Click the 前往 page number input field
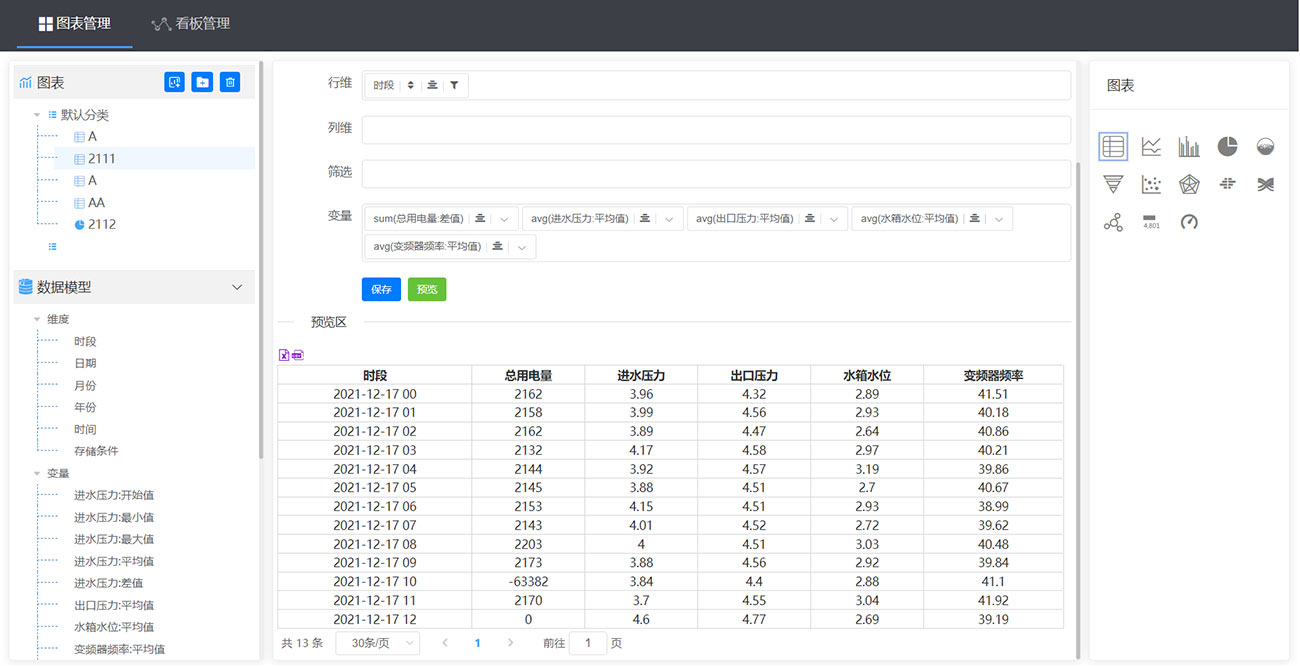1300x666 pixels. [588, 643]
